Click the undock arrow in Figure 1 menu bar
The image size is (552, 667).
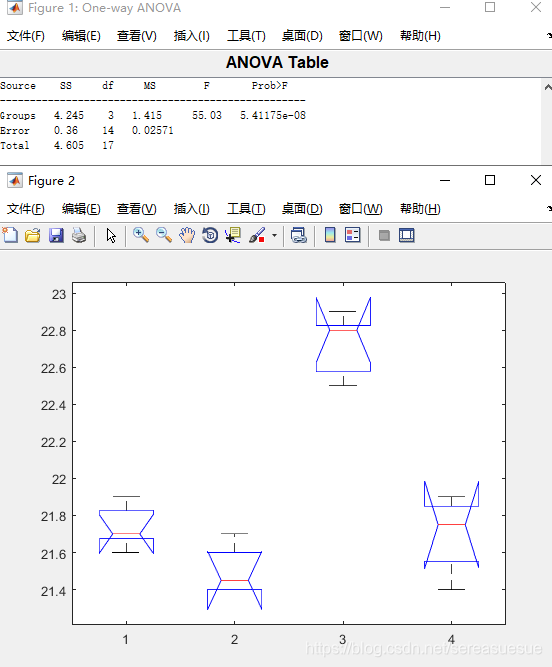(549, 36)
